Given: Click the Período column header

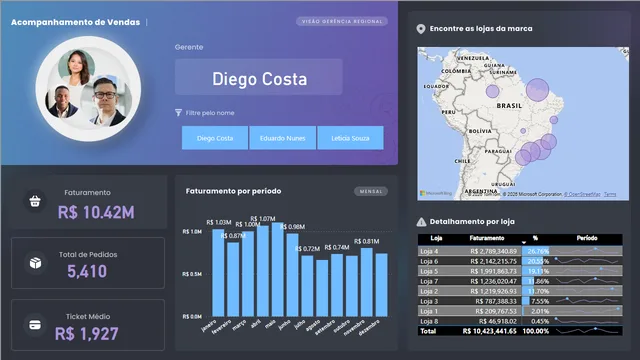Looking at the screenshot, I should point(587,238).
